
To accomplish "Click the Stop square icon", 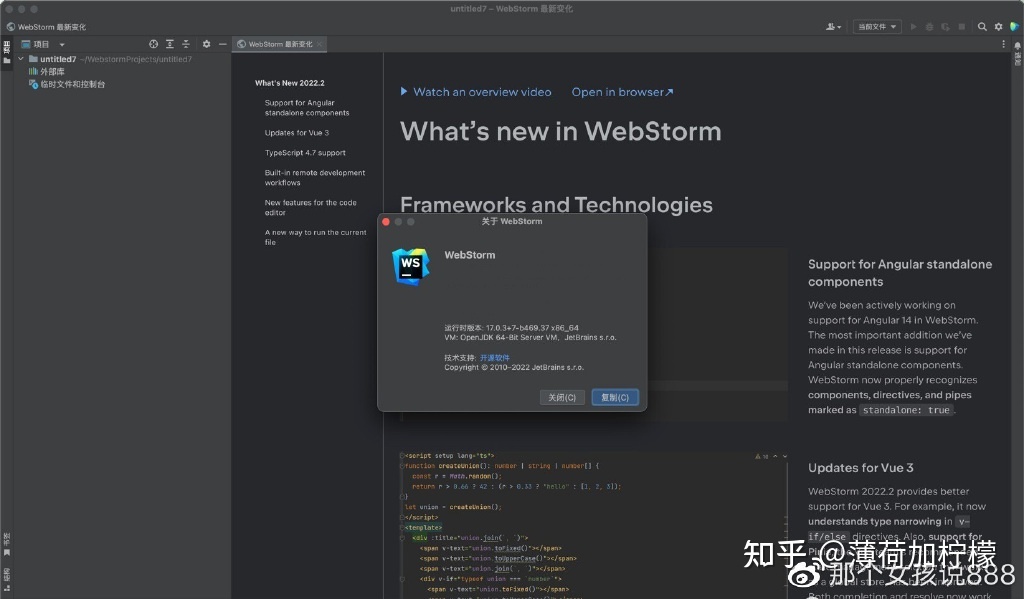I will coord(961,27).
